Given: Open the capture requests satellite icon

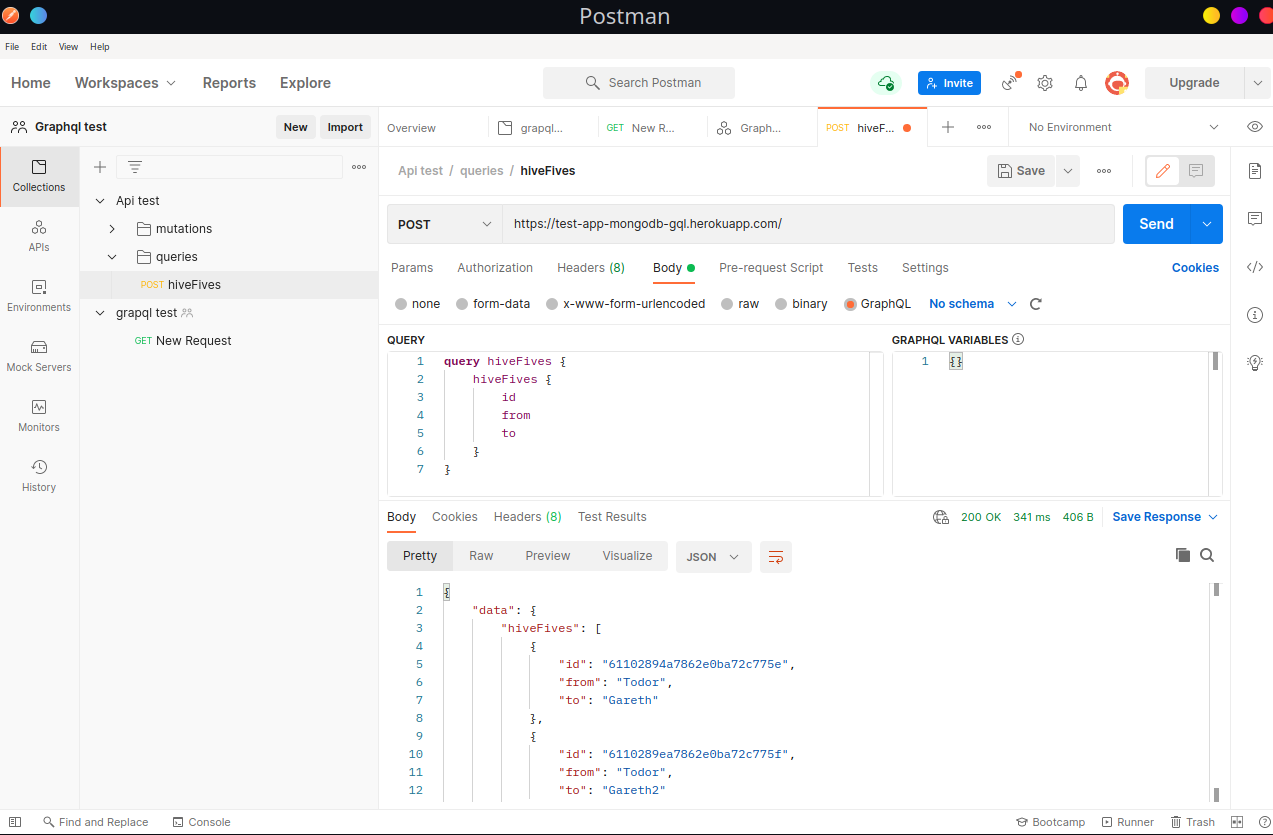Looking at the screenshot, I should point(1011,82).
